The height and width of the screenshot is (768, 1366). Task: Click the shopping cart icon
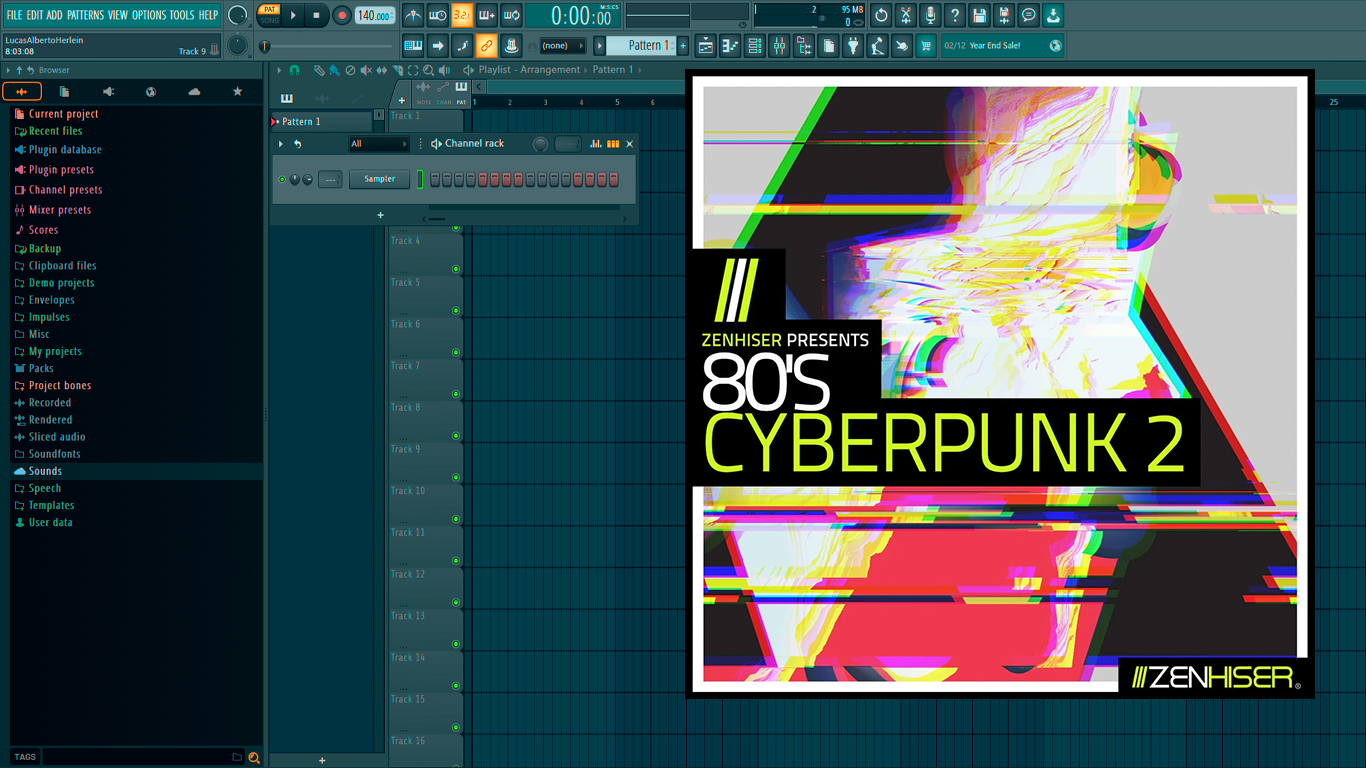[x=926, y=45]
